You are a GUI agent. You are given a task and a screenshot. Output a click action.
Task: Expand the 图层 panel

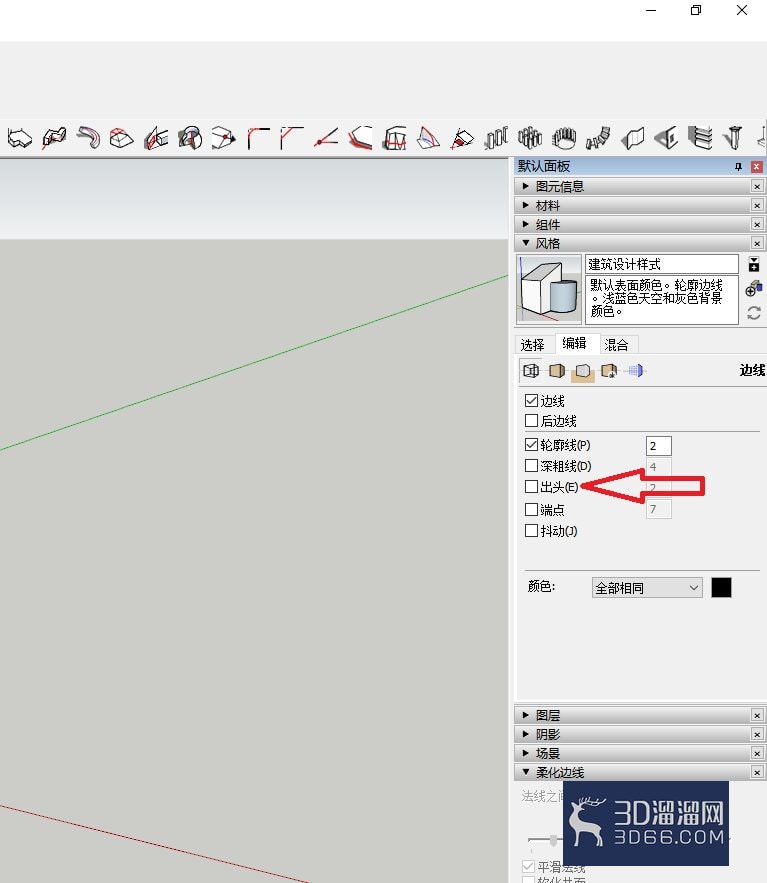tap(640, 715)
